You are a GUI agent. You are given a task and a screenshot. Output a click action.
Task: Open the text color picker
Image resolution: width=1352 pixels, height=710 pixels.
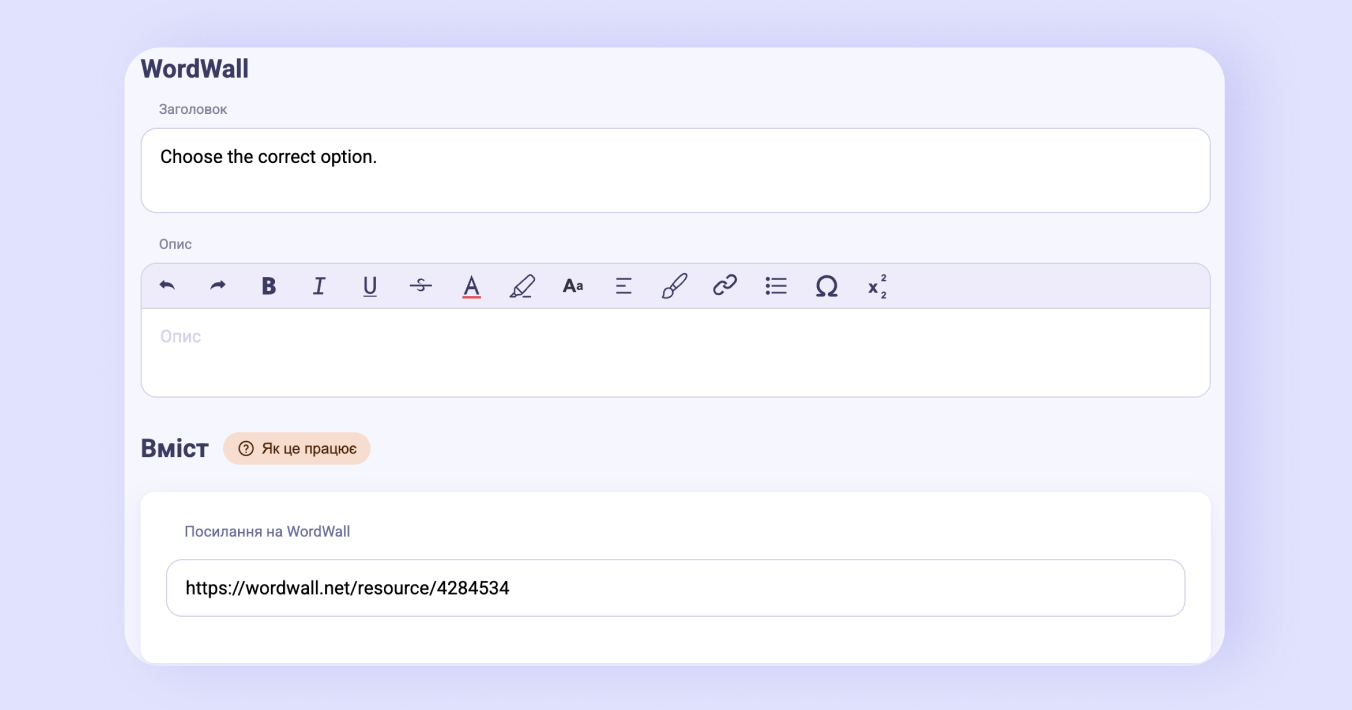pos(471,286)
